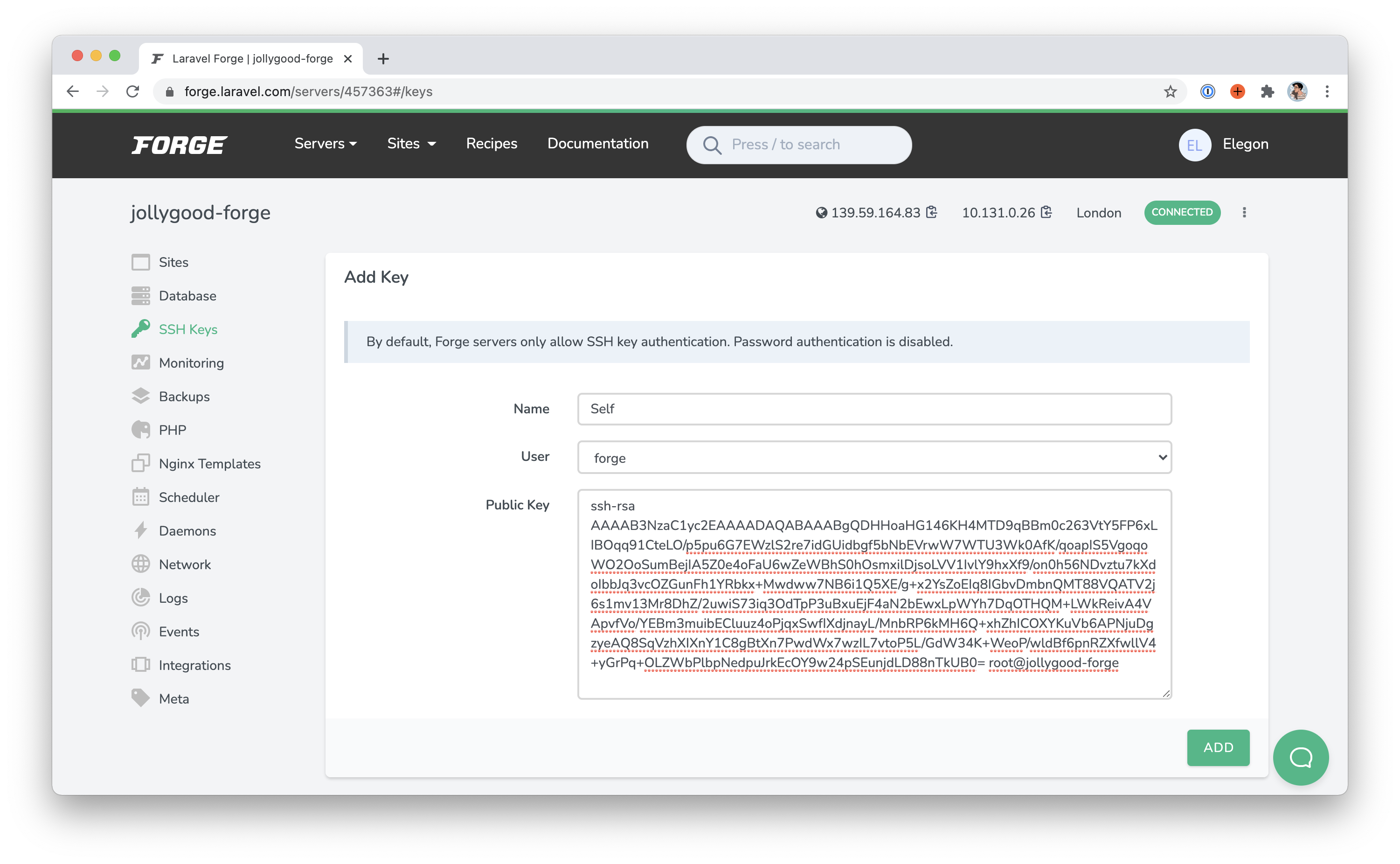Copy private IP 10.131.0.26 to clipboard

pos(1046,213)
